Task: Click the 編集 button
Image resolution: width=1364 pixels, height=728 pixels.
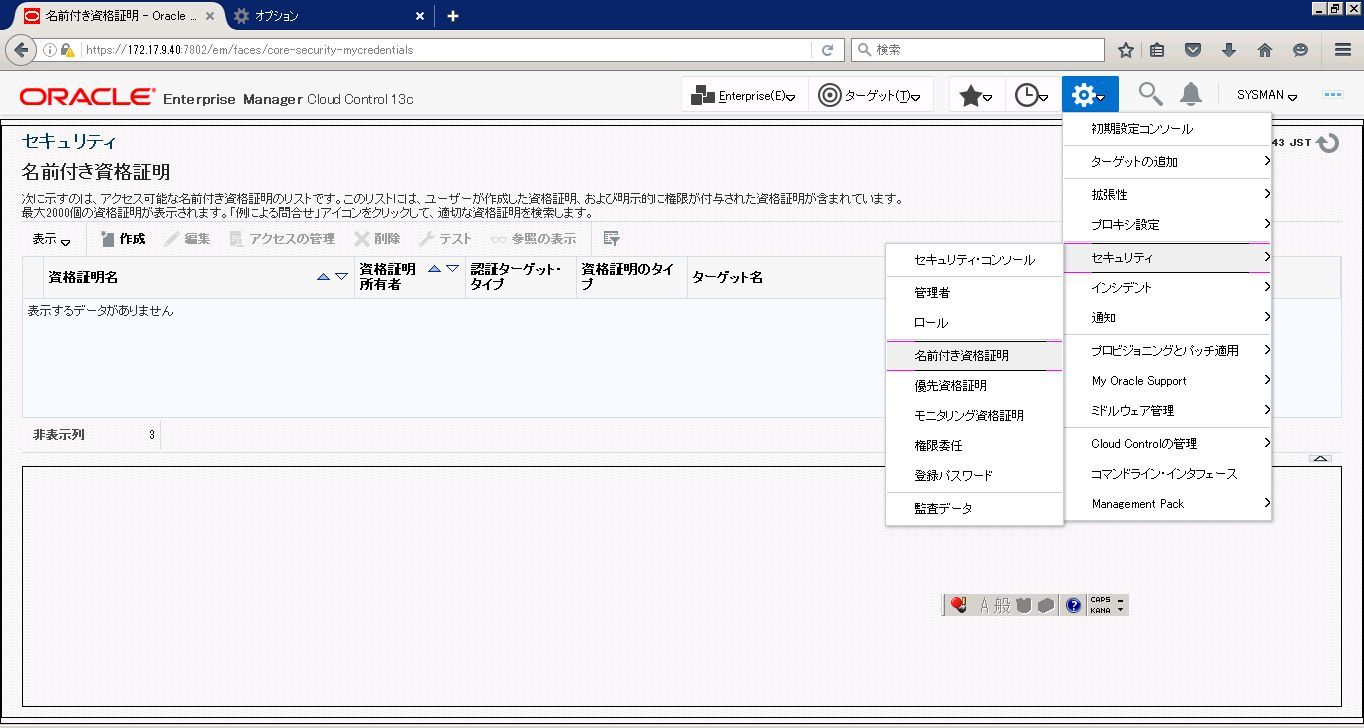Action: [x=187, y=239]
